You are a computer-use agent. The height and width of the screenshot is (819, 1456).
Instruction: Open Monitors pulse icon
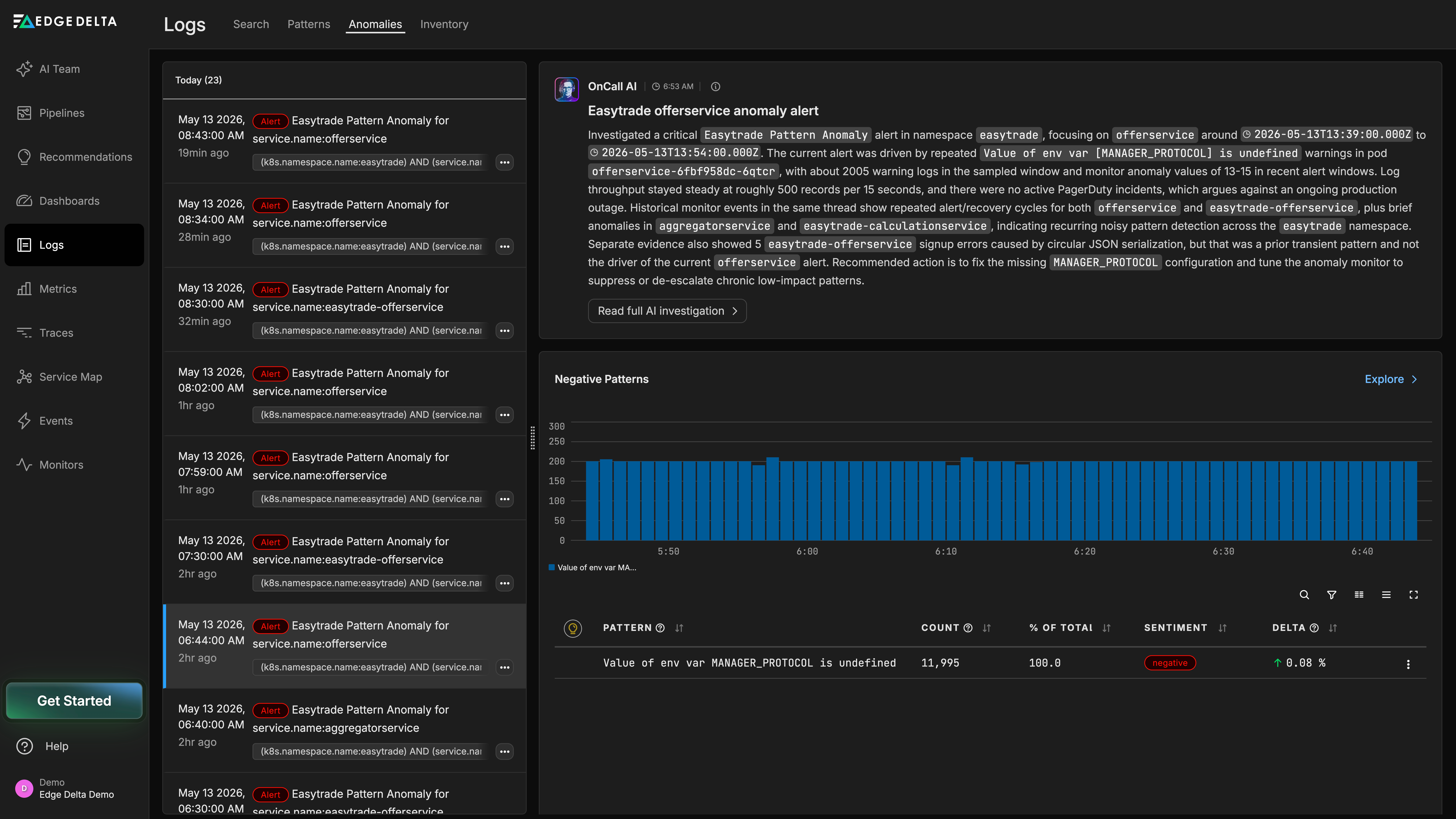pyautogui.click(x=24, y=465)
